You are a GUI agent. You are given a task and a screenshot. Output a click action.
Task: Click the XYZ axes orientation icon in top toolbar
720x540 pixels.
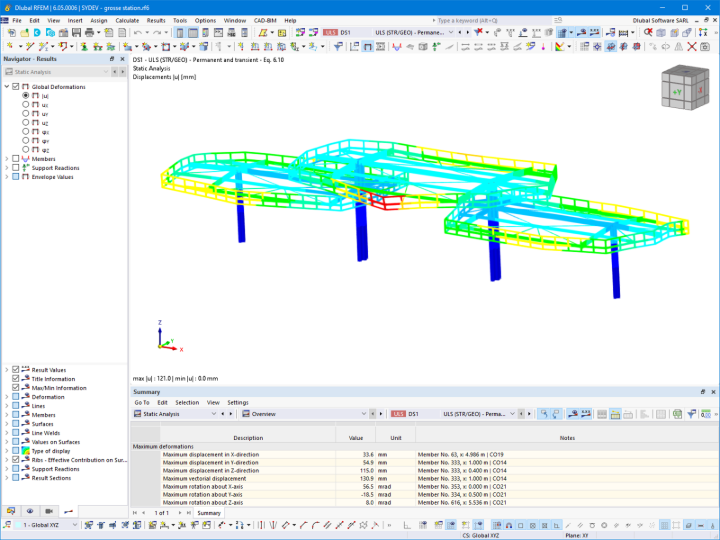point(703,33)
